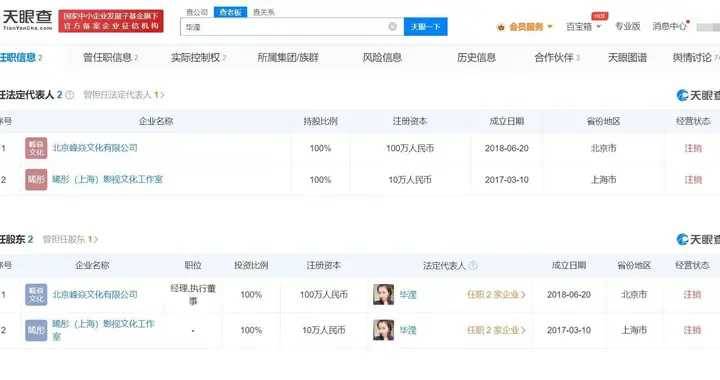720x380 pixels.
Task: Switch to the 历史信息 tab
Action: point(477,57)
